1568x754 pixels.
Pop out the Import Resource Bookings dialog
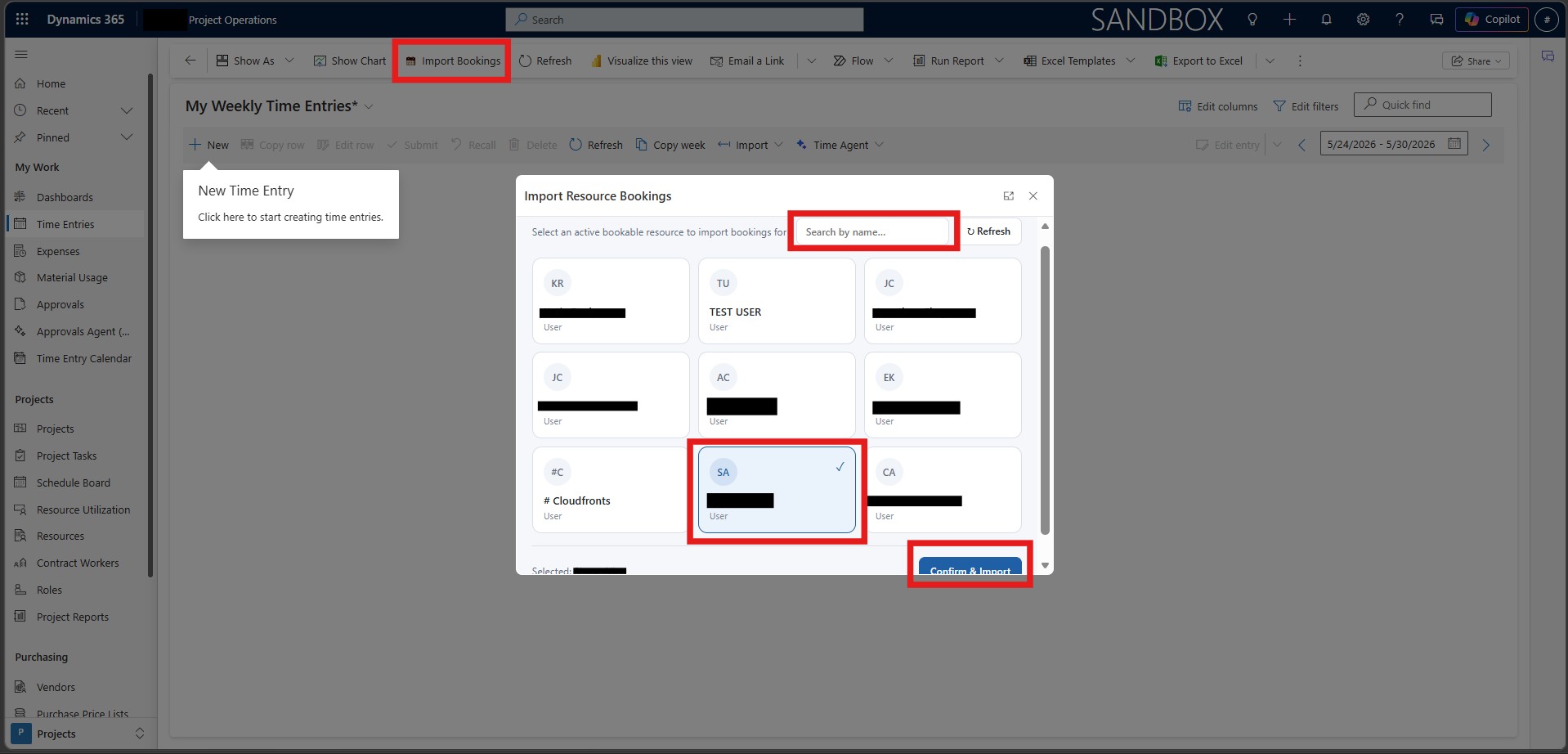click(1008, 196)
